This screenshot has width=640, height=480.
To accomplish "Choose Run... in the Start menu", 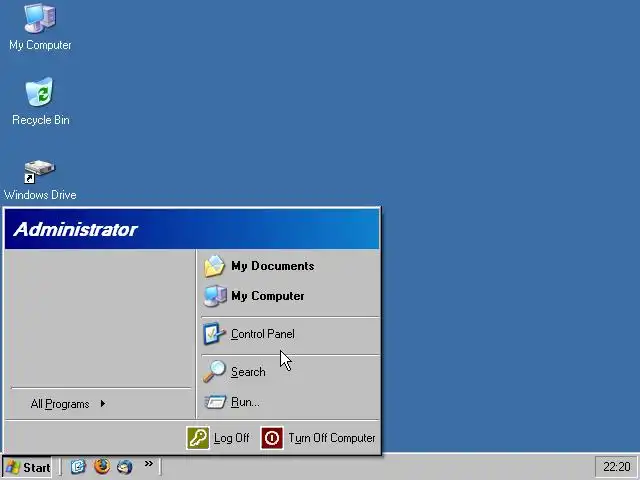I will point(231,402).
